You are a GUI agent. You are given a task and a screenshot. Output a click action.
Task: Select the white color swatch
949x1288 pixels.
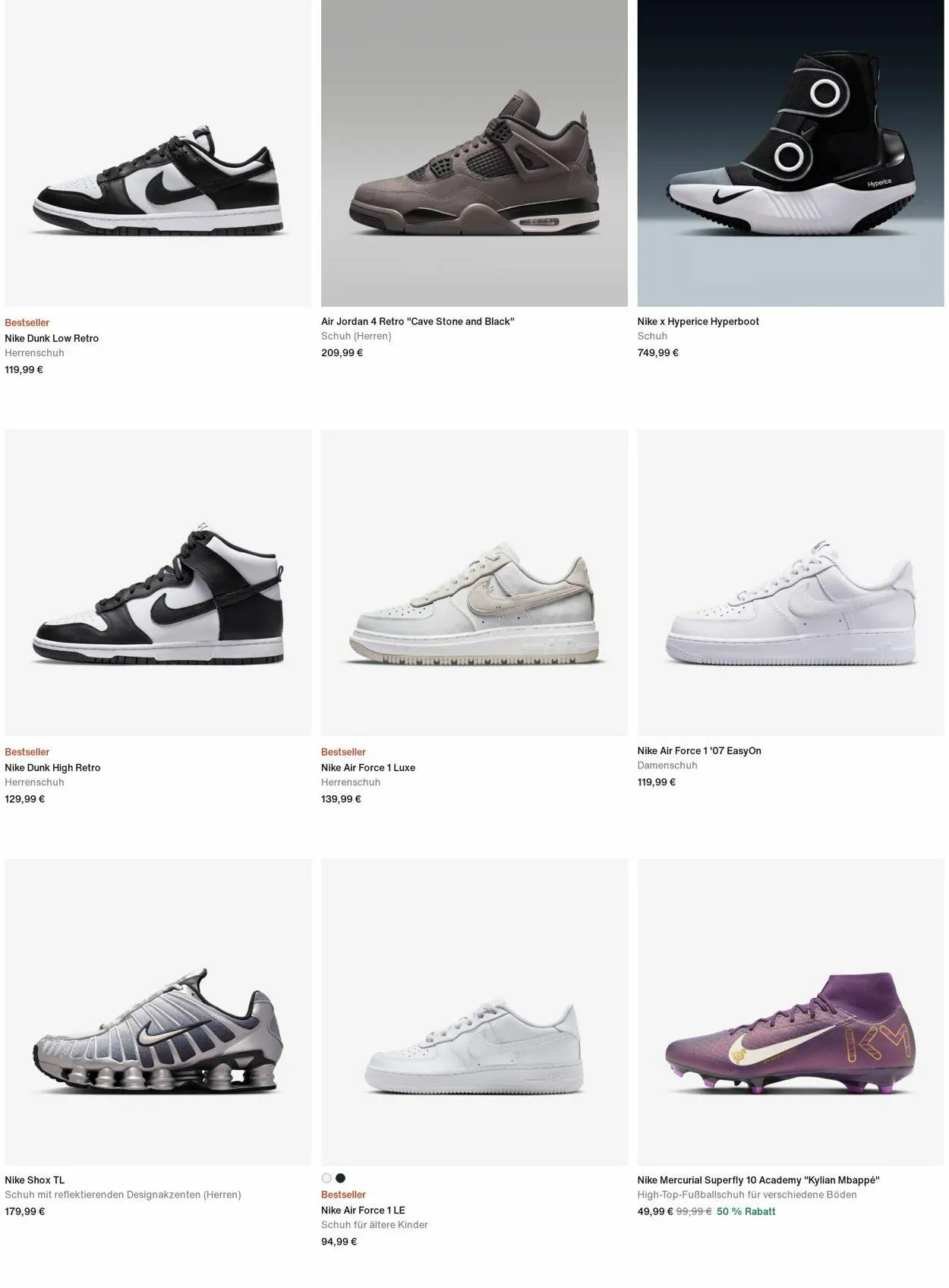[326, 1178]
